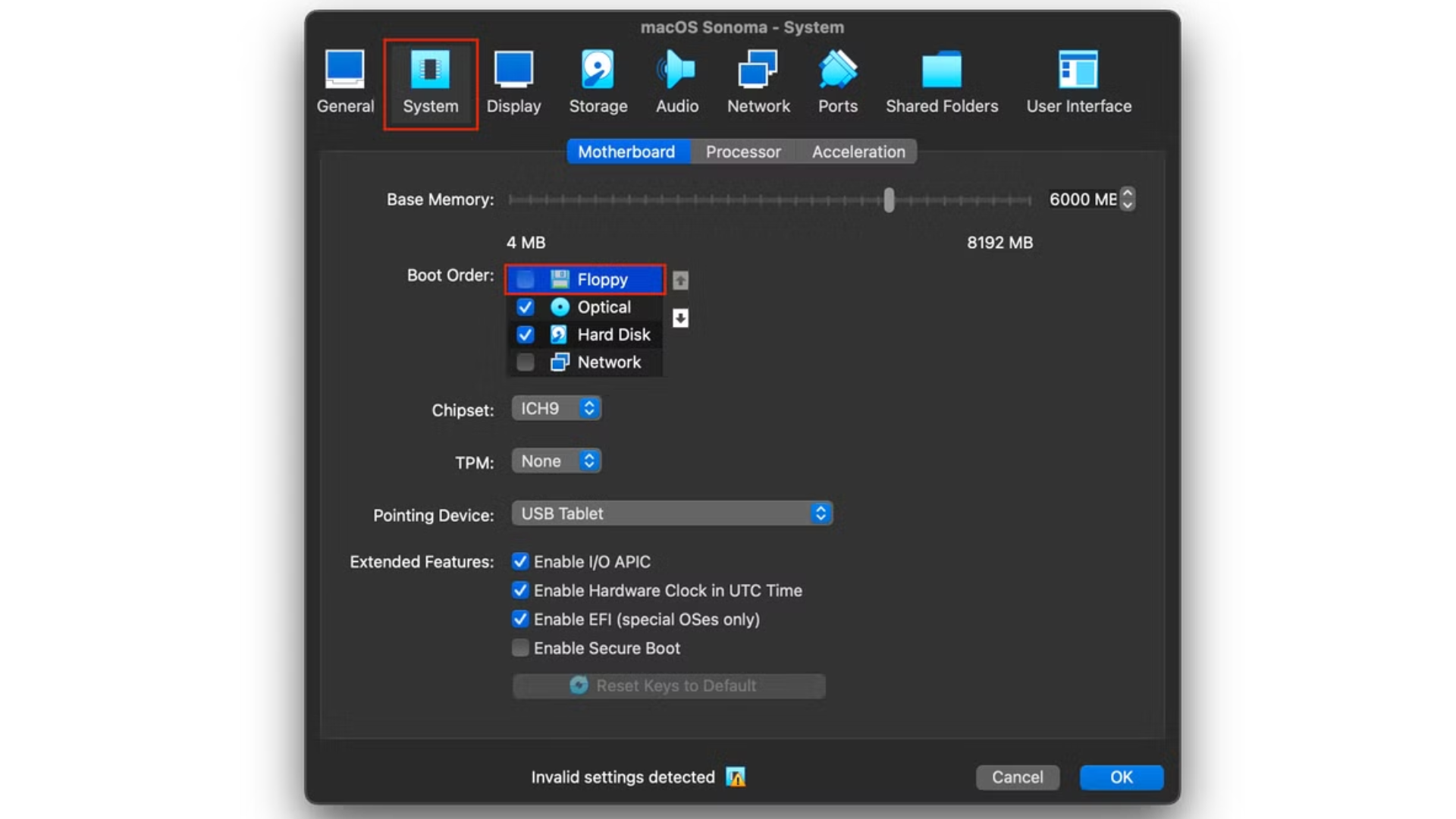Switch to the Processor tab
This screenshot has height=819, width=1456.
(x=743, y=152)
